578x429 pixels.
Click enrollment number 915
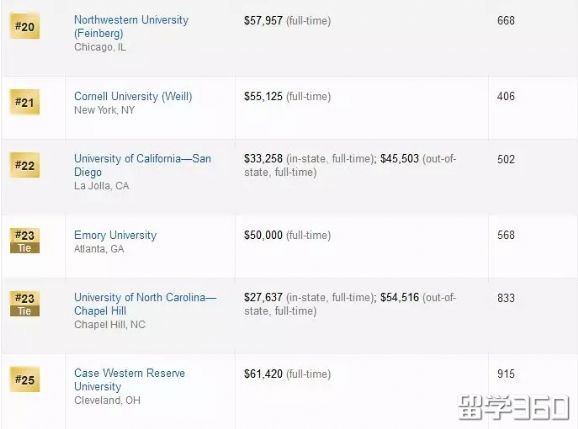coord(506,374)
